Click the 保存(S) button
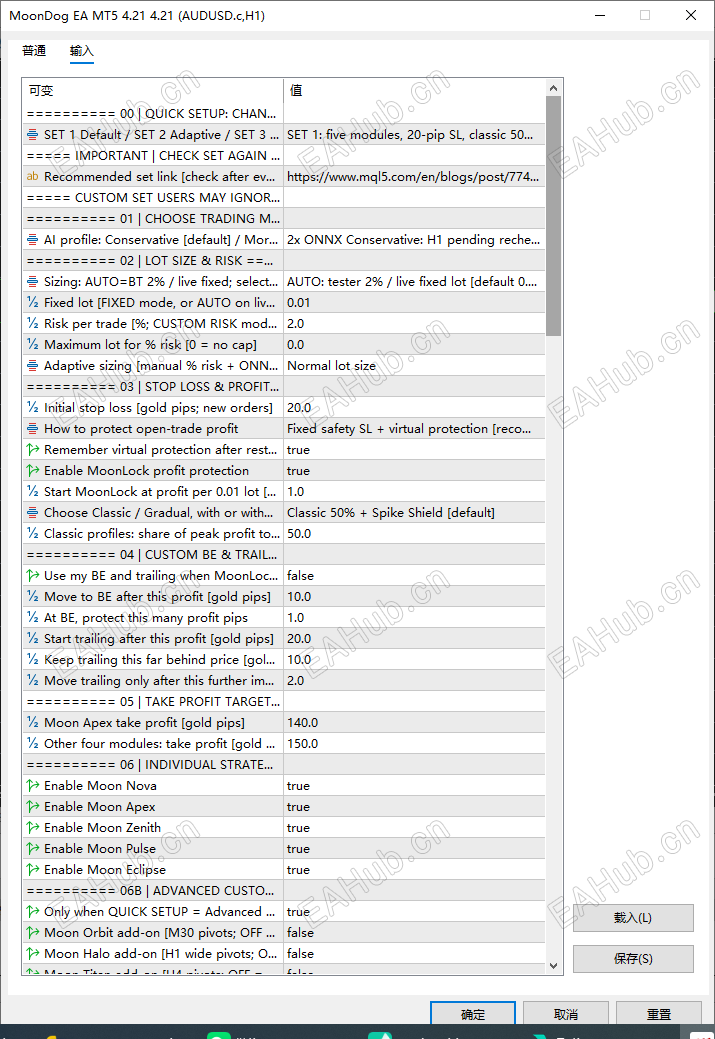This screenshot has width=715, height=1039. pos(633,959)
